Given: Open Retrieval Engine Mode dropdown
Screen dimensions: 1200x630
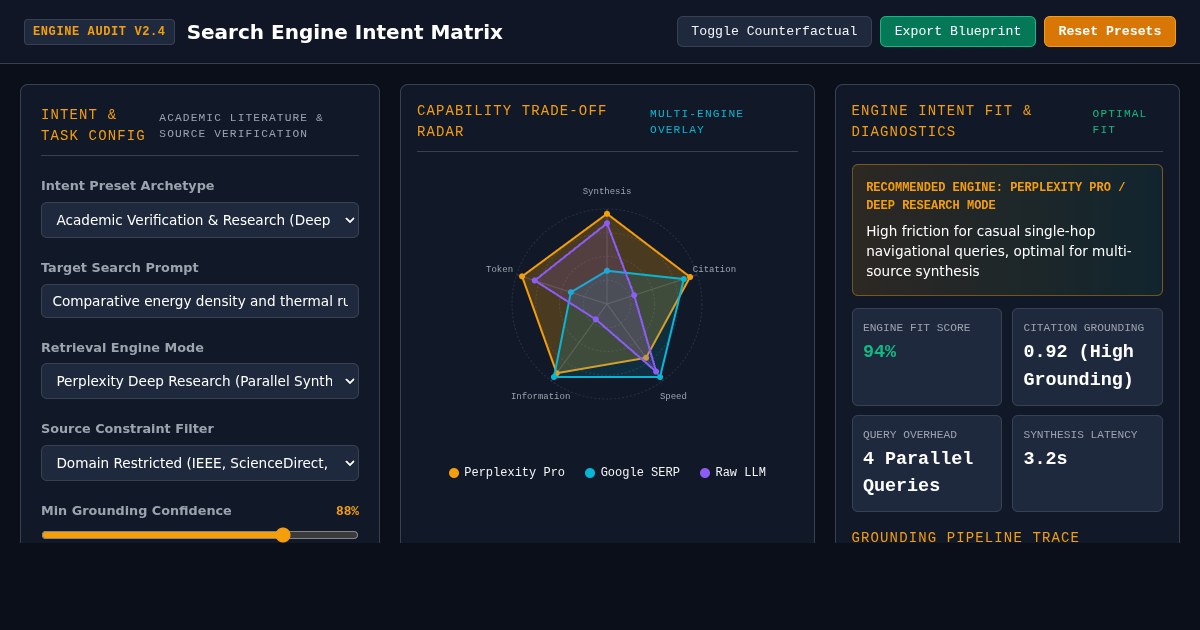Looking at the screenshot, I should 200,381.
